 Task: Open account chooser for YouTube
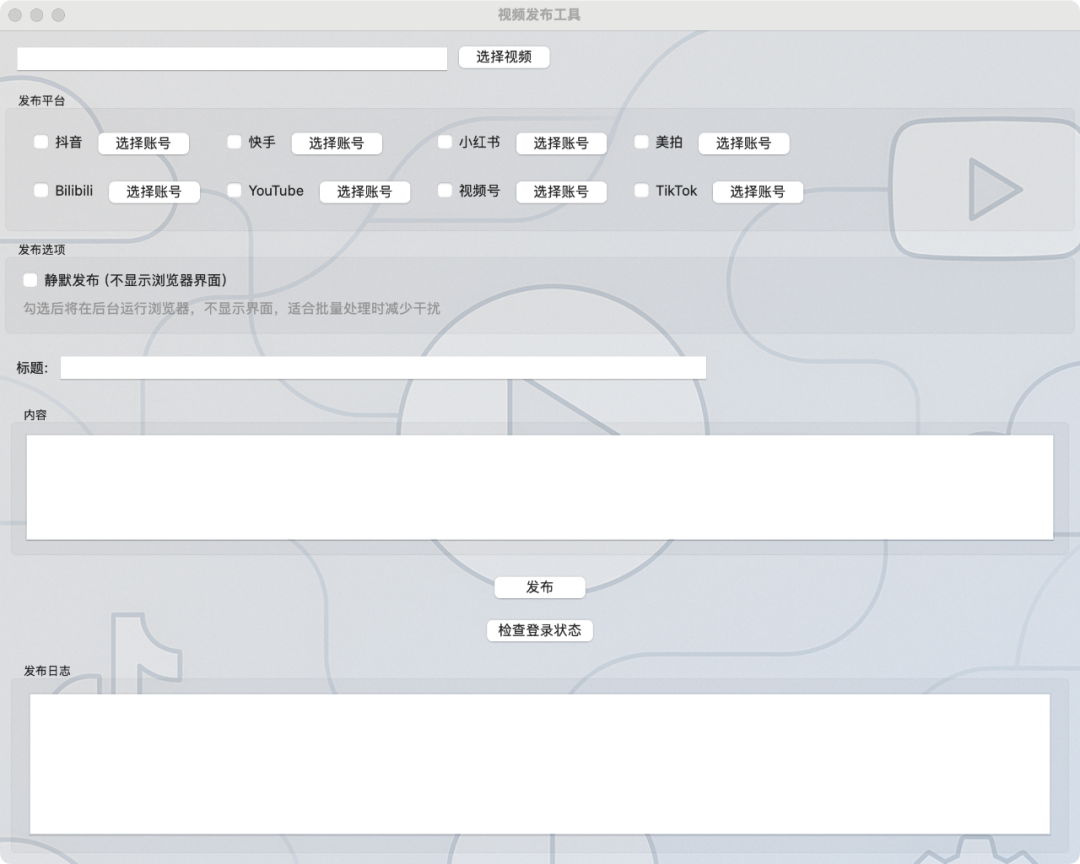[365, 192]
